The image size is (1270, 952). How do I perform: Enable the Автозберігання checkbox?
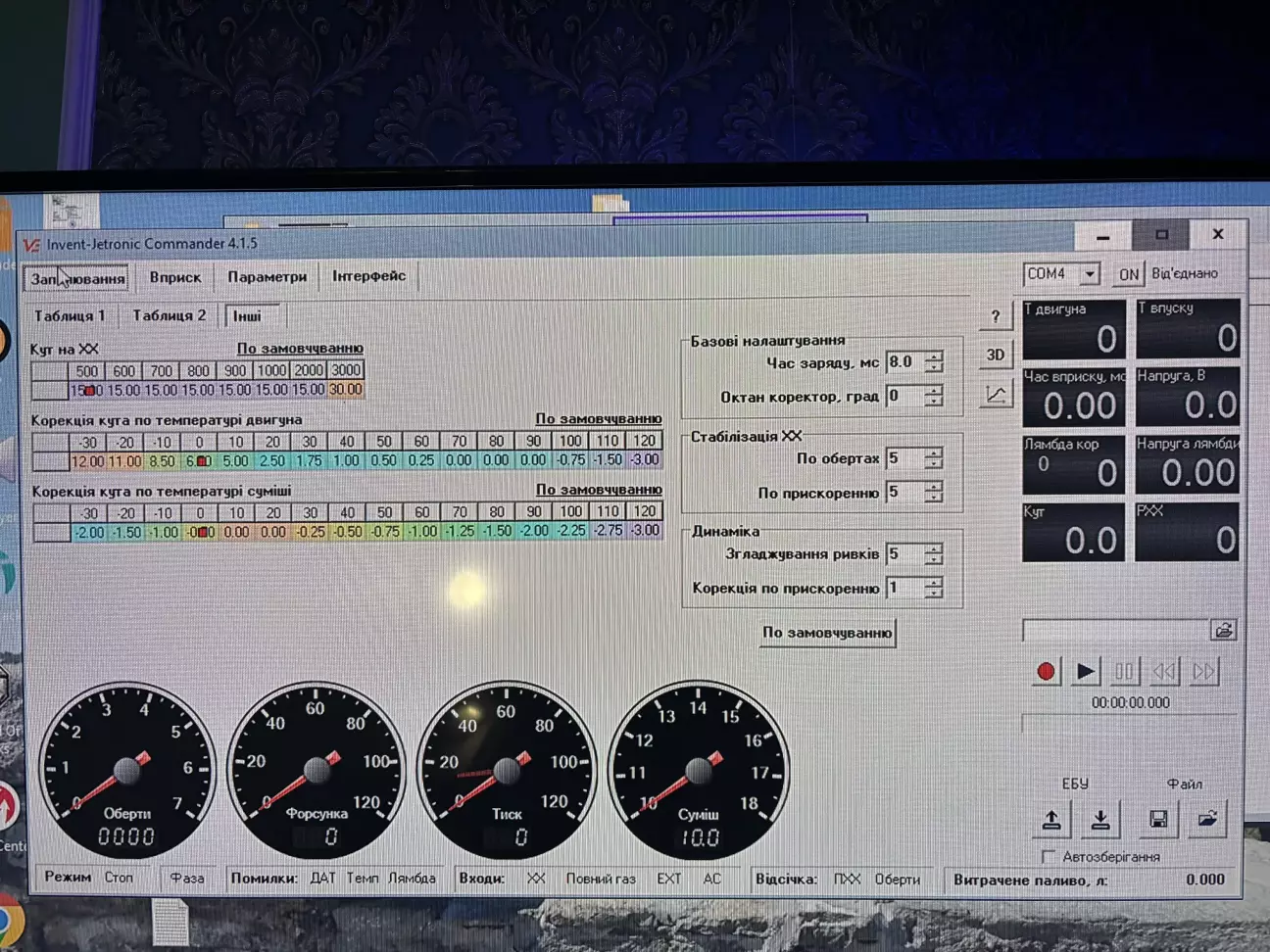(1049, 857)
